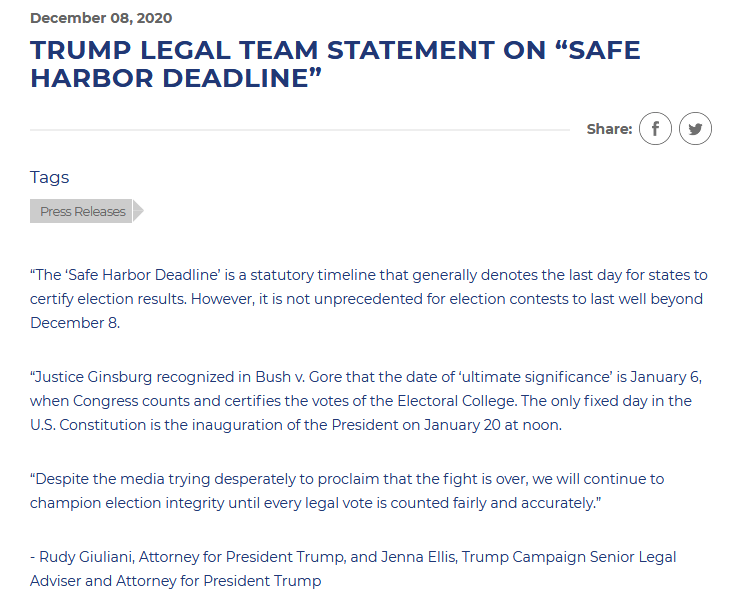The image size is (742, 604).
Task: Click the name "Rudy Giuliani" in signature
Action: pos(87,557)
